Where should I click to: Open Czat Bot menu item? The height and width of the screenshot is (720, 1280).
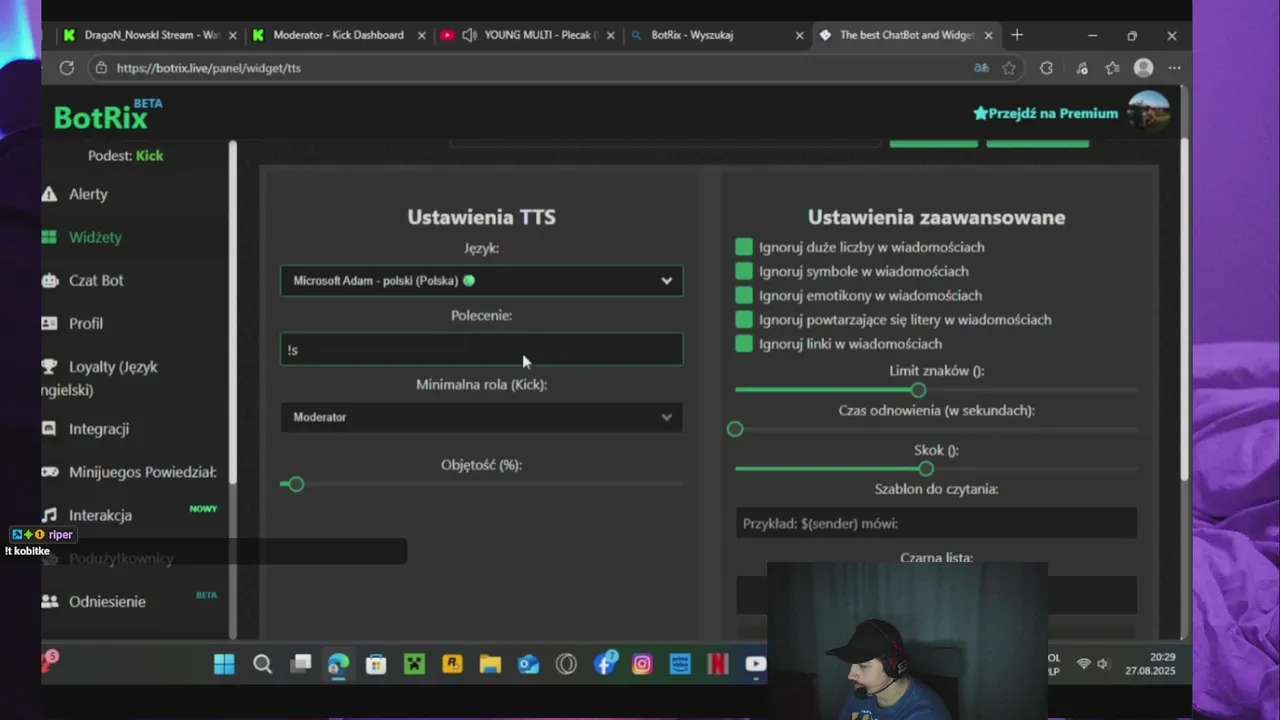(96, 281)
